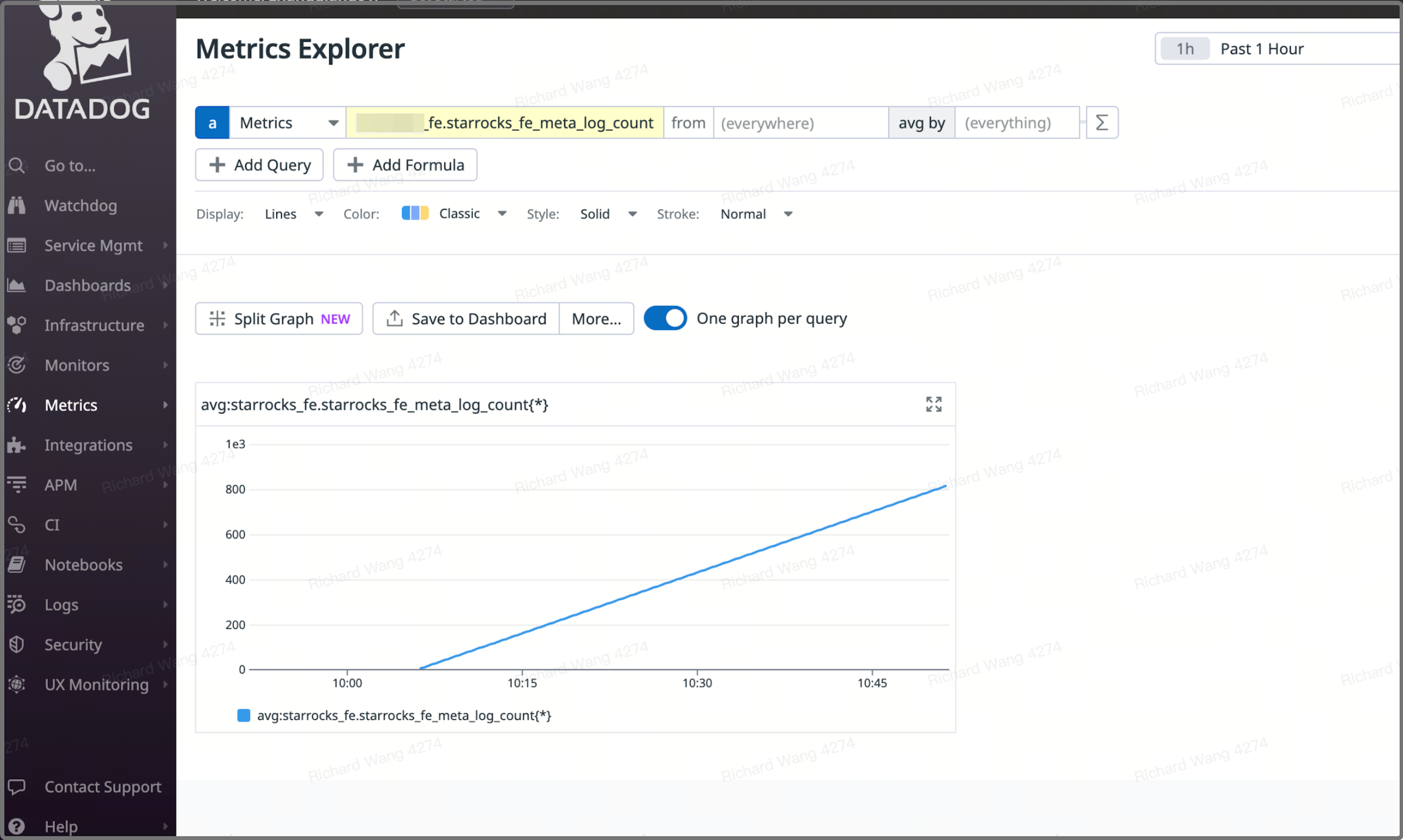Toggle the query 'a' letter badge
1403x840 pixels.
pyautogui.click(x=212, y=123)
